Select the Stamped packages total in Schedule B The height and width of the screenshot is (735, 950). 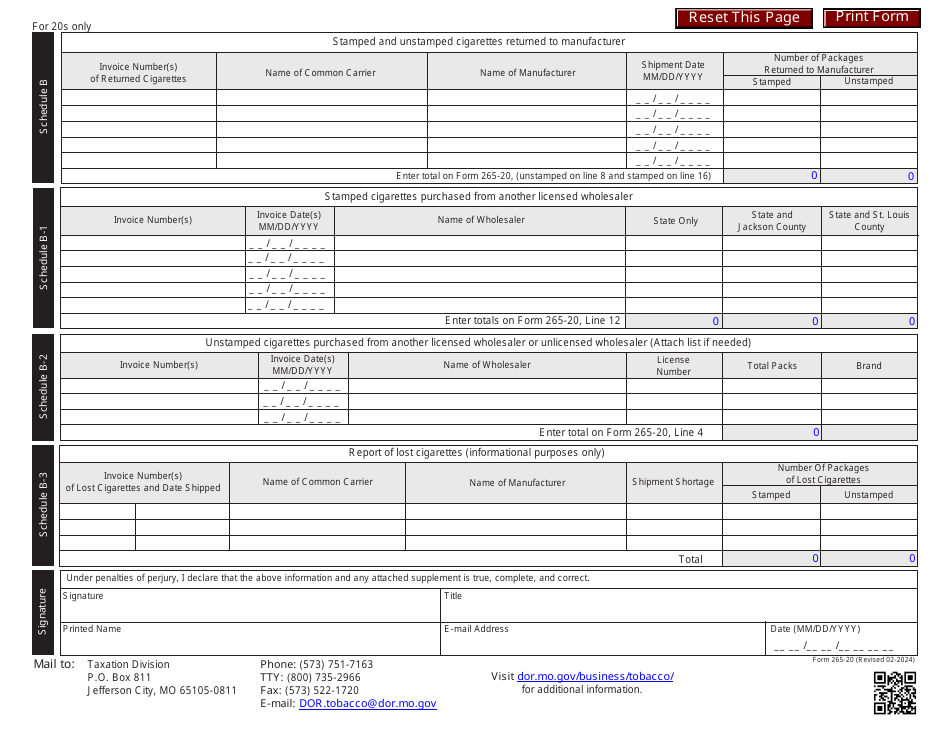tap(771, 173)
